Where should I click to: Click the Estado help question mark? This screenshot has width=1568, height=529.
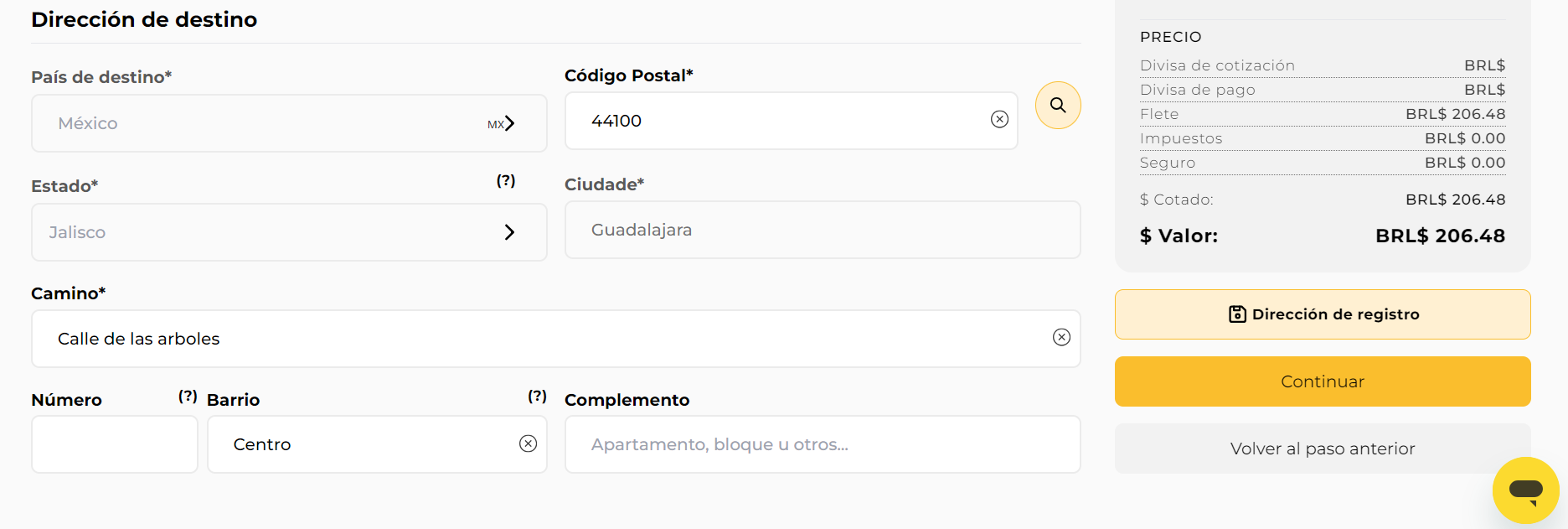(x=506, y=180)
